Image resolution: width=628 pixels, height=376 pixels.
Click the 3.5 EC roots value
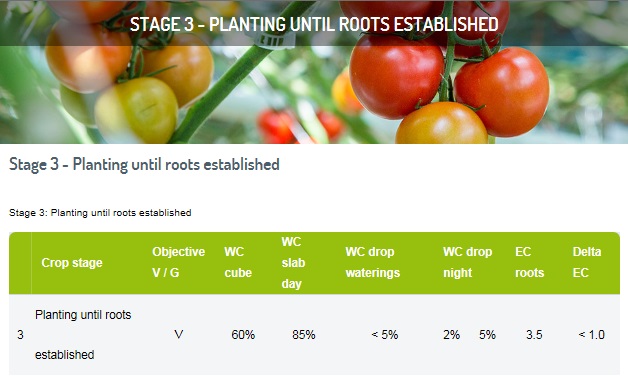[534, 335]
